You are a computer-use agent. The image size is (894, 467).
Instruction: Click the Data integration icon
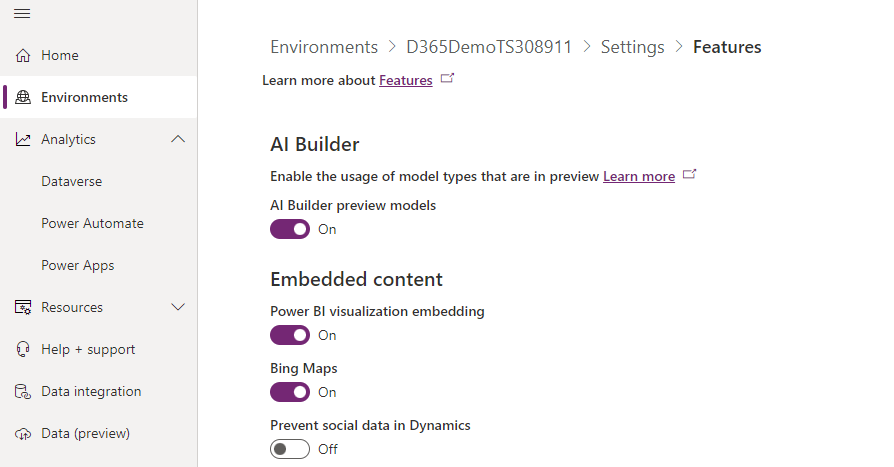[x=23, y=392]
